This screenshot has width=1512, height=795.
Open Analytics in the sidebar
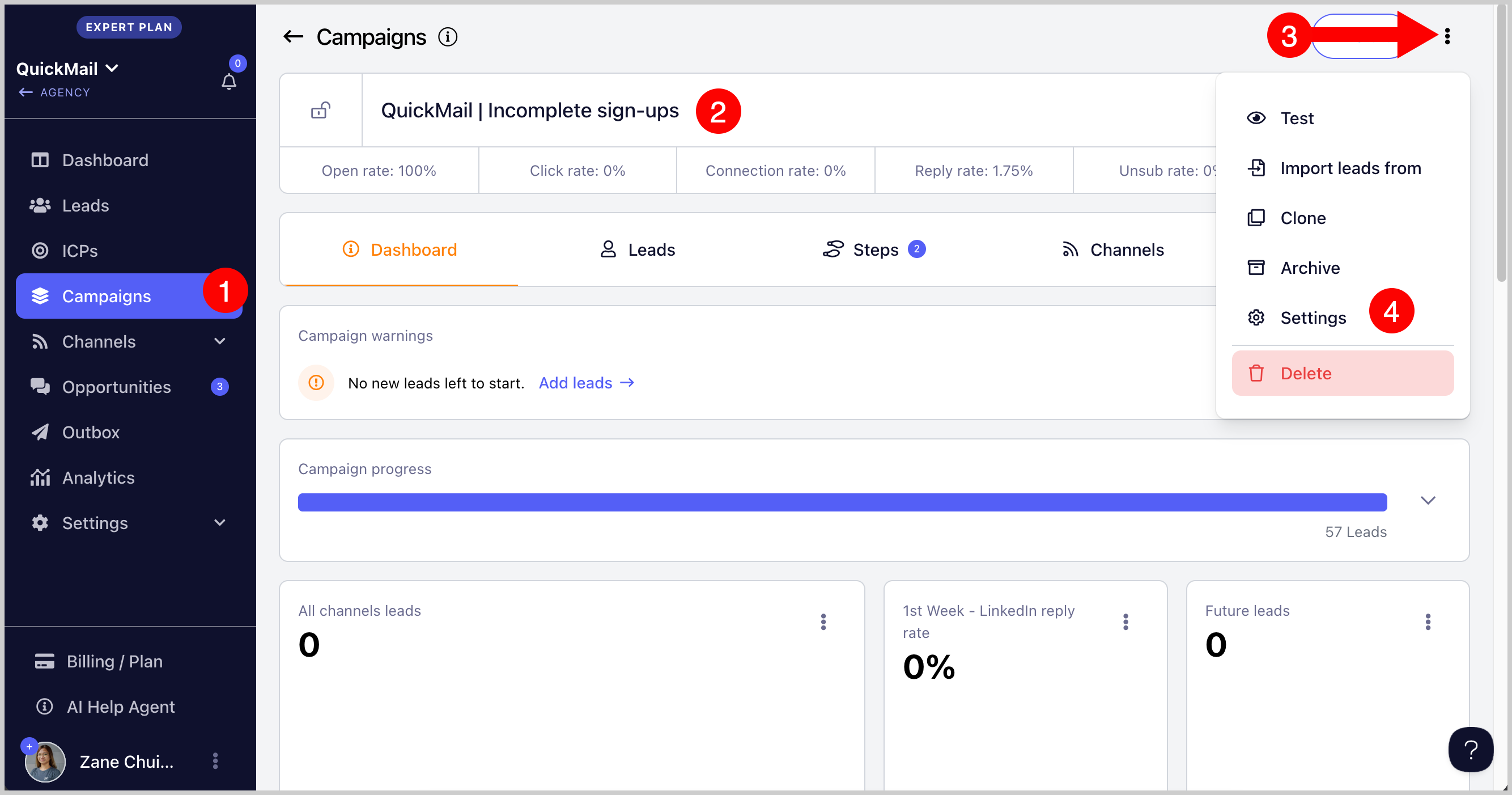point(129,477)
